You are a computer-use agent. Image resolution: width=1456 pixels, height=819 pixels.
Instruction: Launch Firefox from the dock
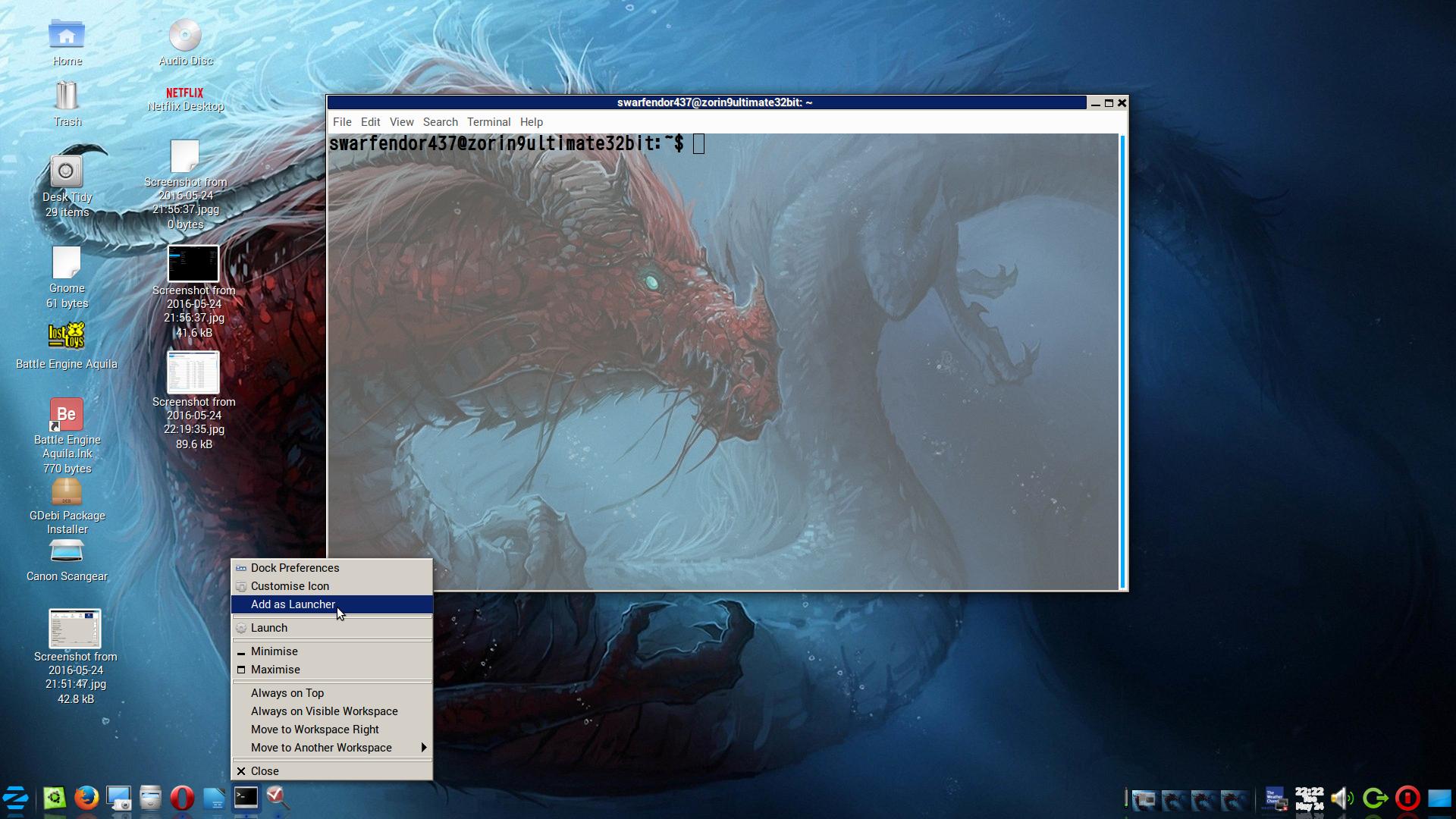86,798
